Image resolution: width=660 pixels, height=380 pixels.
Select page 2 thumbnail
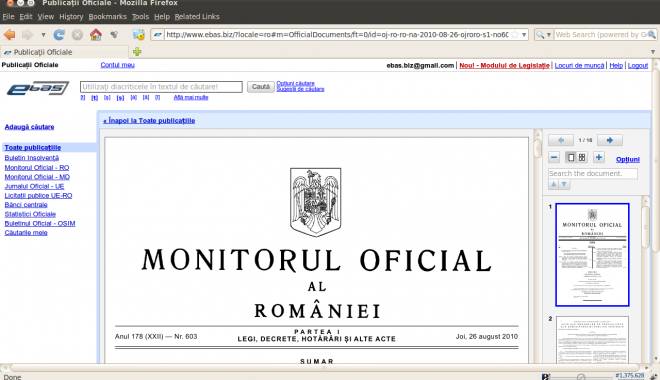pos(592,339)
